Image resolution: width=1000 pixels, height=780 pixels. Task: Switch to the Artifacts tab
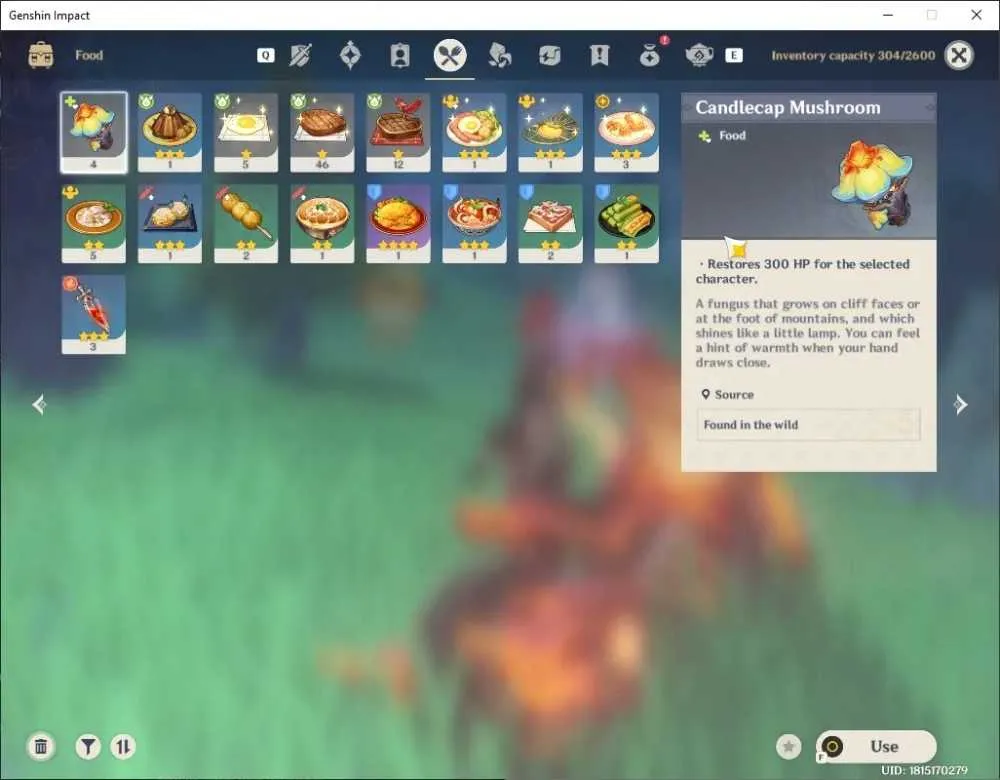[350, 55]
